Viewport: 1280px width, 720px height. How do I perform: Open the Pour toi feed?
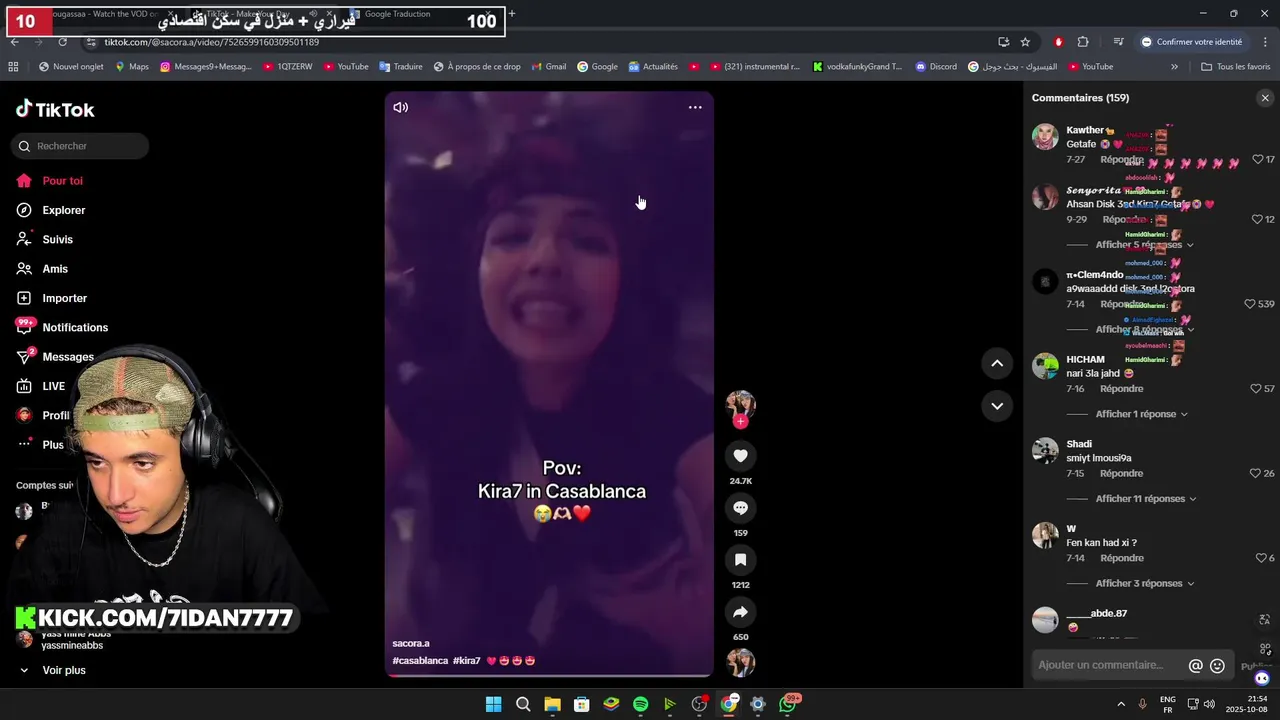[x=62, y=181]
